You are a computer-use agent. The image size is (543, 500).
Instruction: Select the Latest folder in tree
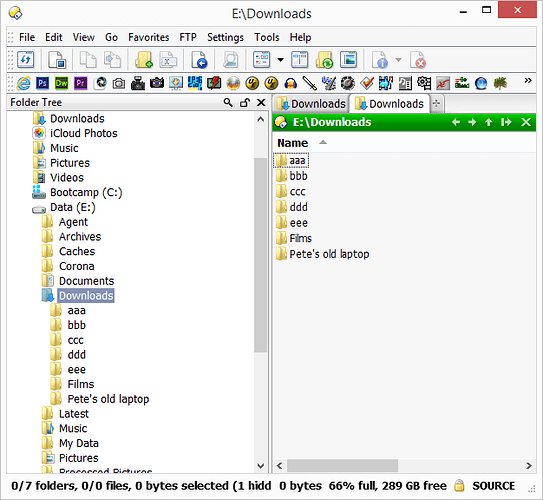pos(65,414)
